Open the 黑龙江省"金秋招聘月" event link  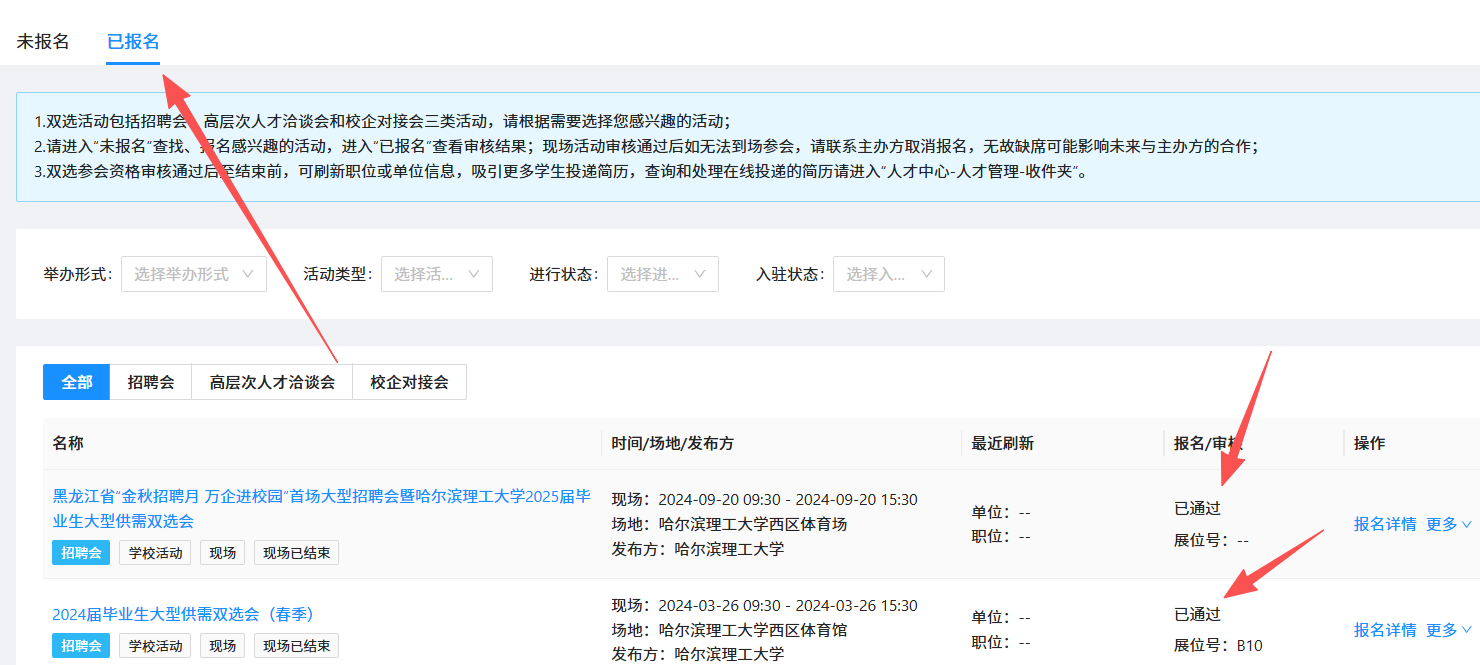[321, 508]
